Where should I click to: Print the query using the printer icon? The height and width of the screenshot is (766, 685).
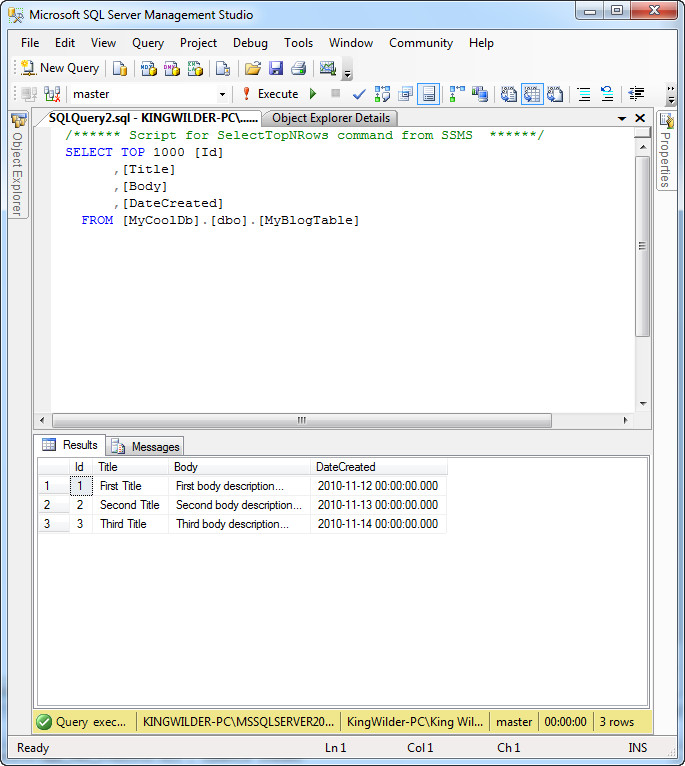[x=299, y=68]
